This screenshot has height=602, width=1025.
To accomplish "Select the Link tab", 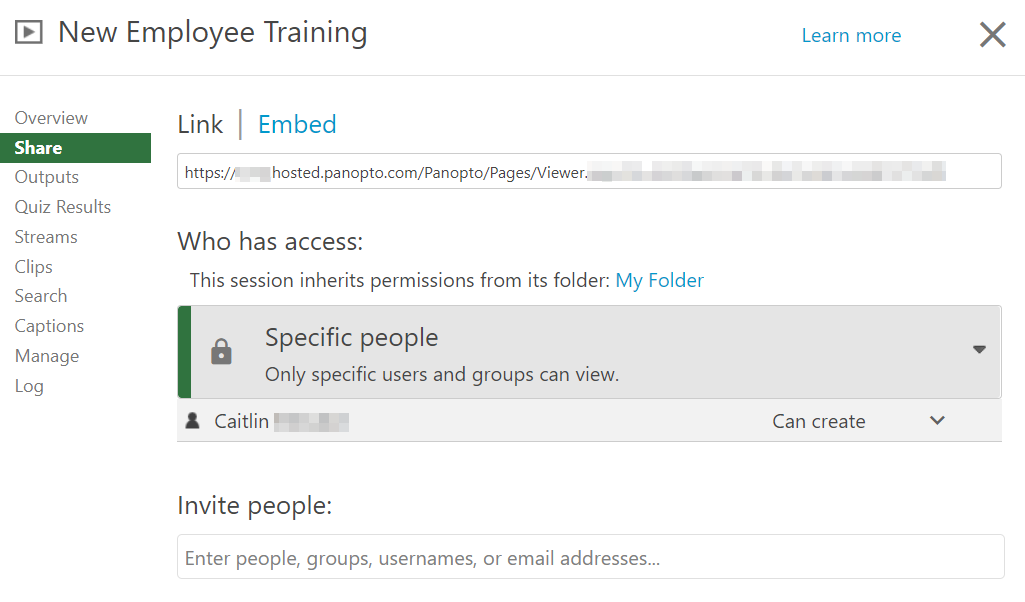I will pyautogui.click(x=200, y=124).
